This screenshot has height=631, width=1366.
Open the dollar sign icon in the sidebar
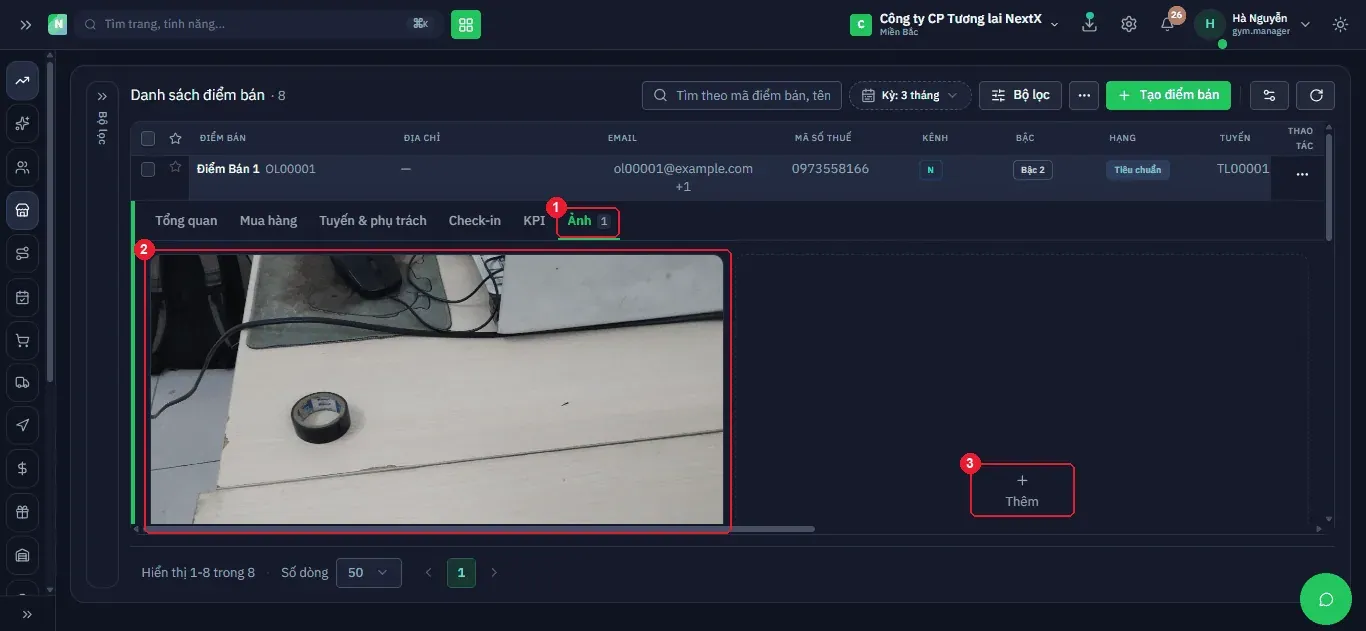(23, 468)
